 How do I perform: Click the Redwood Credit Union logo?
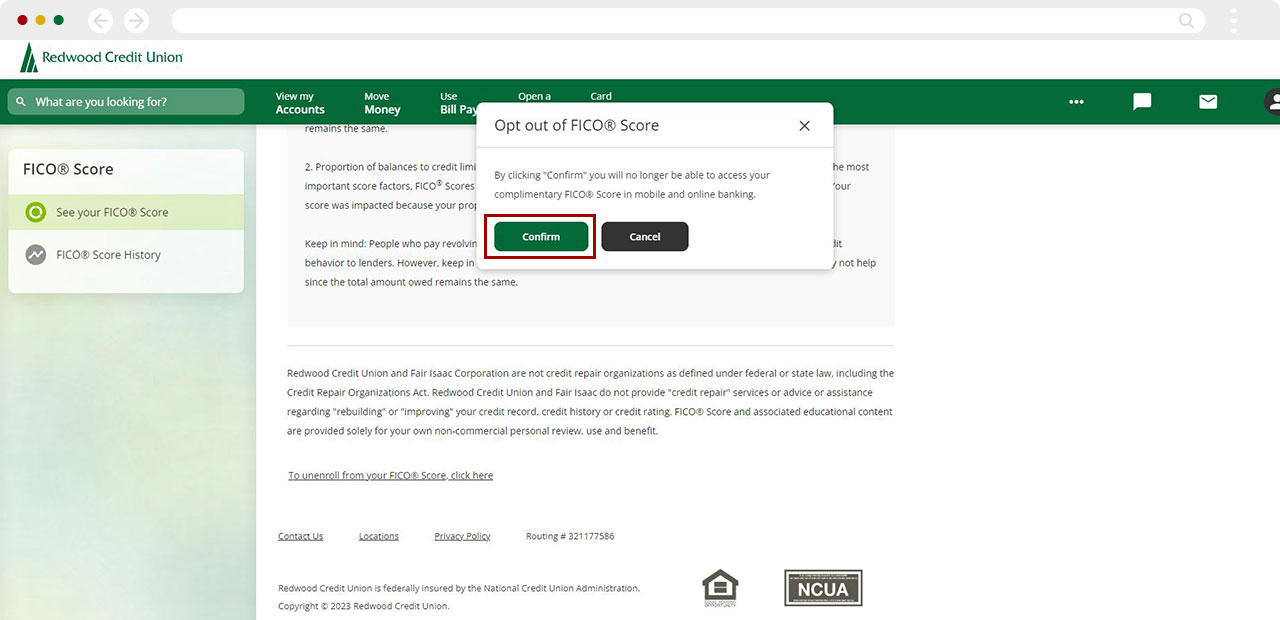tap(101, 58)
